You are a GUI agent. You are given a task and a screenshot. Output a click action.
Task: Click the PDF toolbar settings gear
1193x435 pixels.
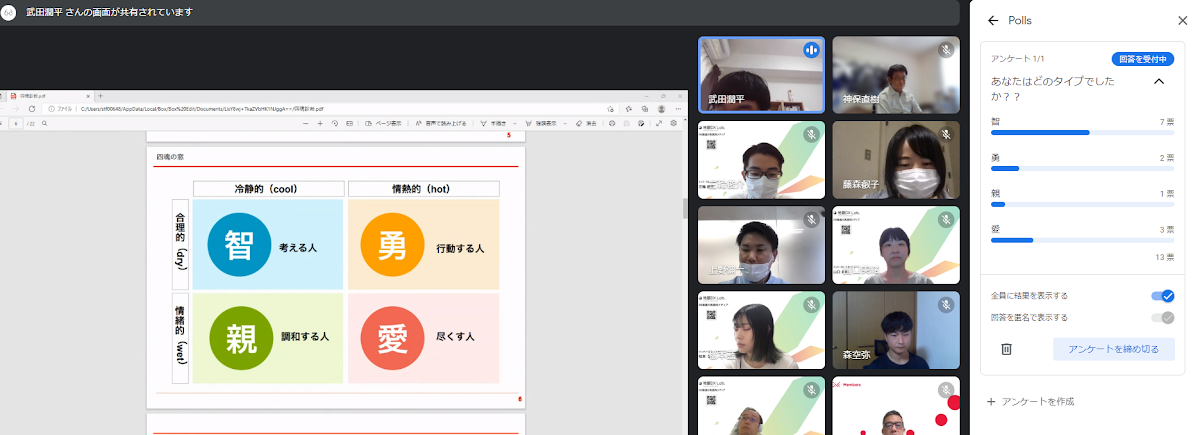(x=673, y=123)
